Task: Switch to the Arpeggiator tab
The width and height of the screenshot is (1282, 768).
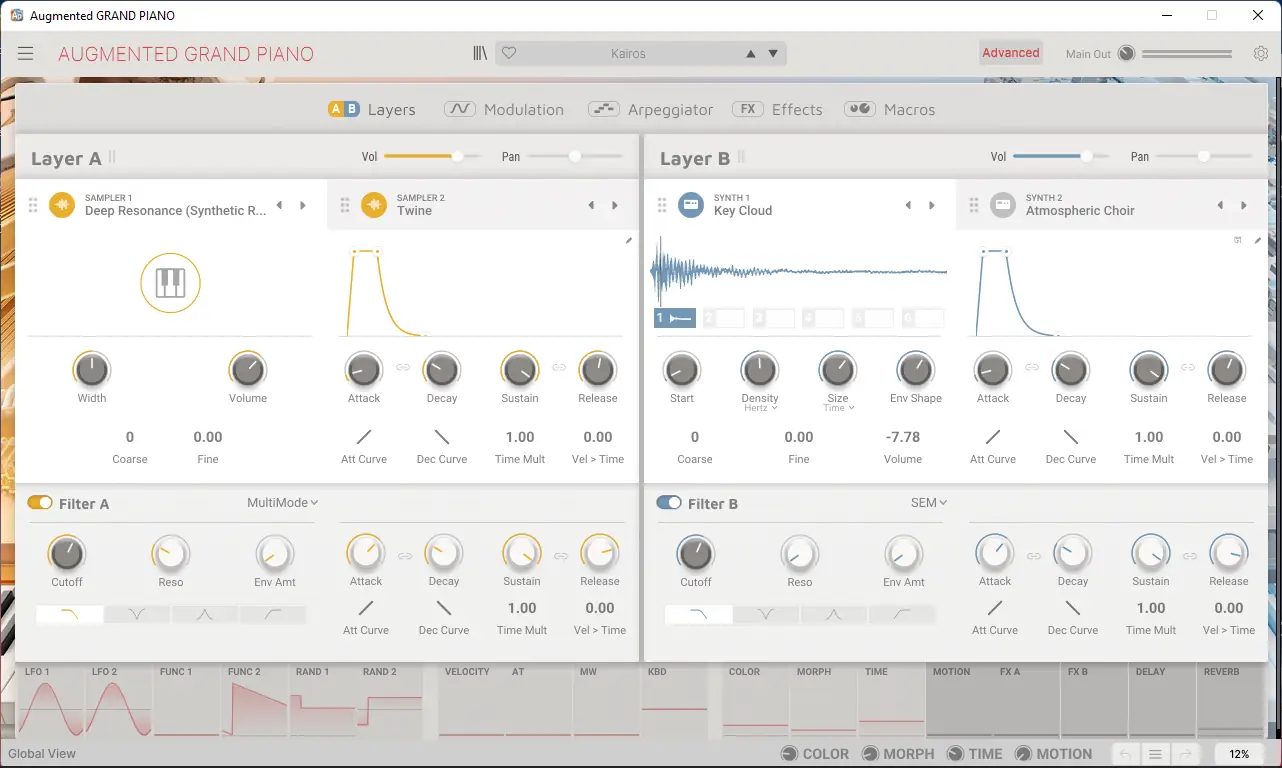Action: tap(651, 109)
